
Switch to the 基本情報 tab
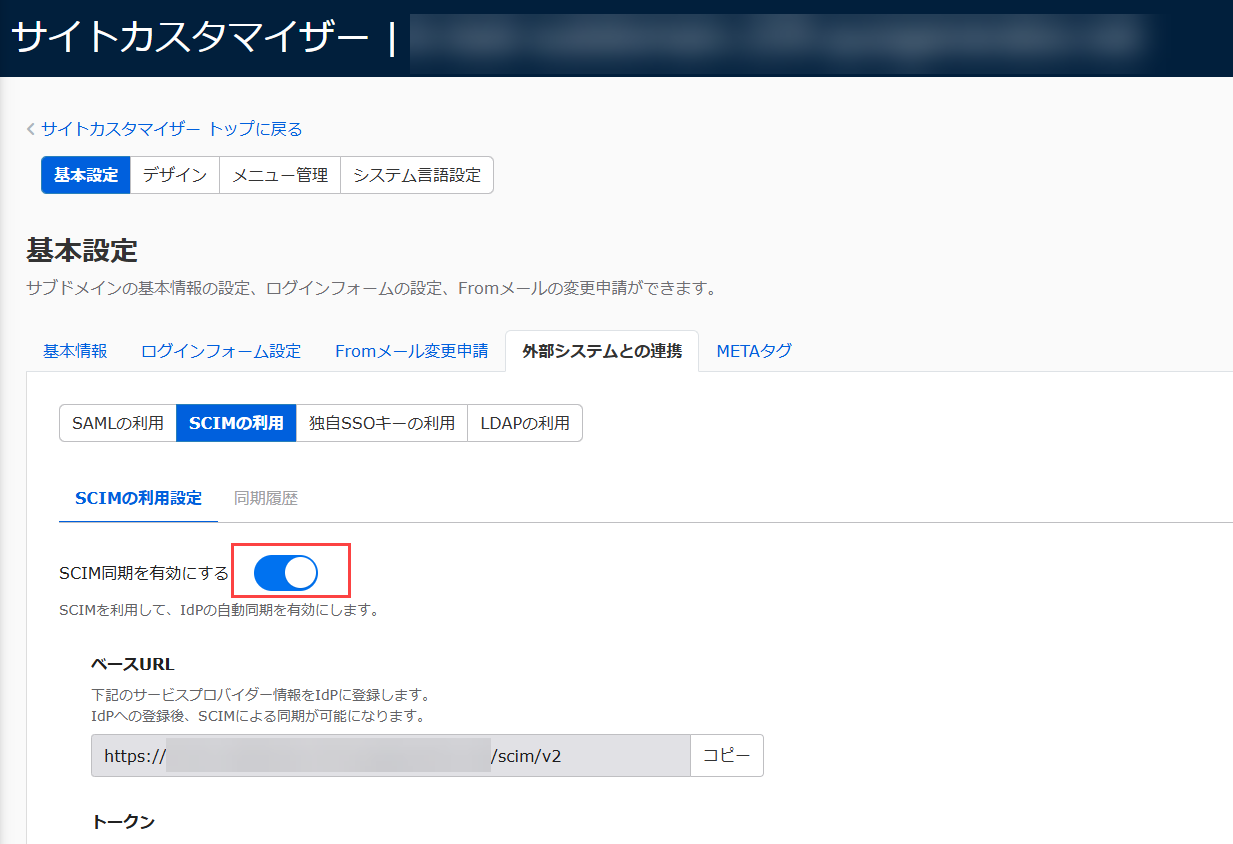tap(75, 351)
